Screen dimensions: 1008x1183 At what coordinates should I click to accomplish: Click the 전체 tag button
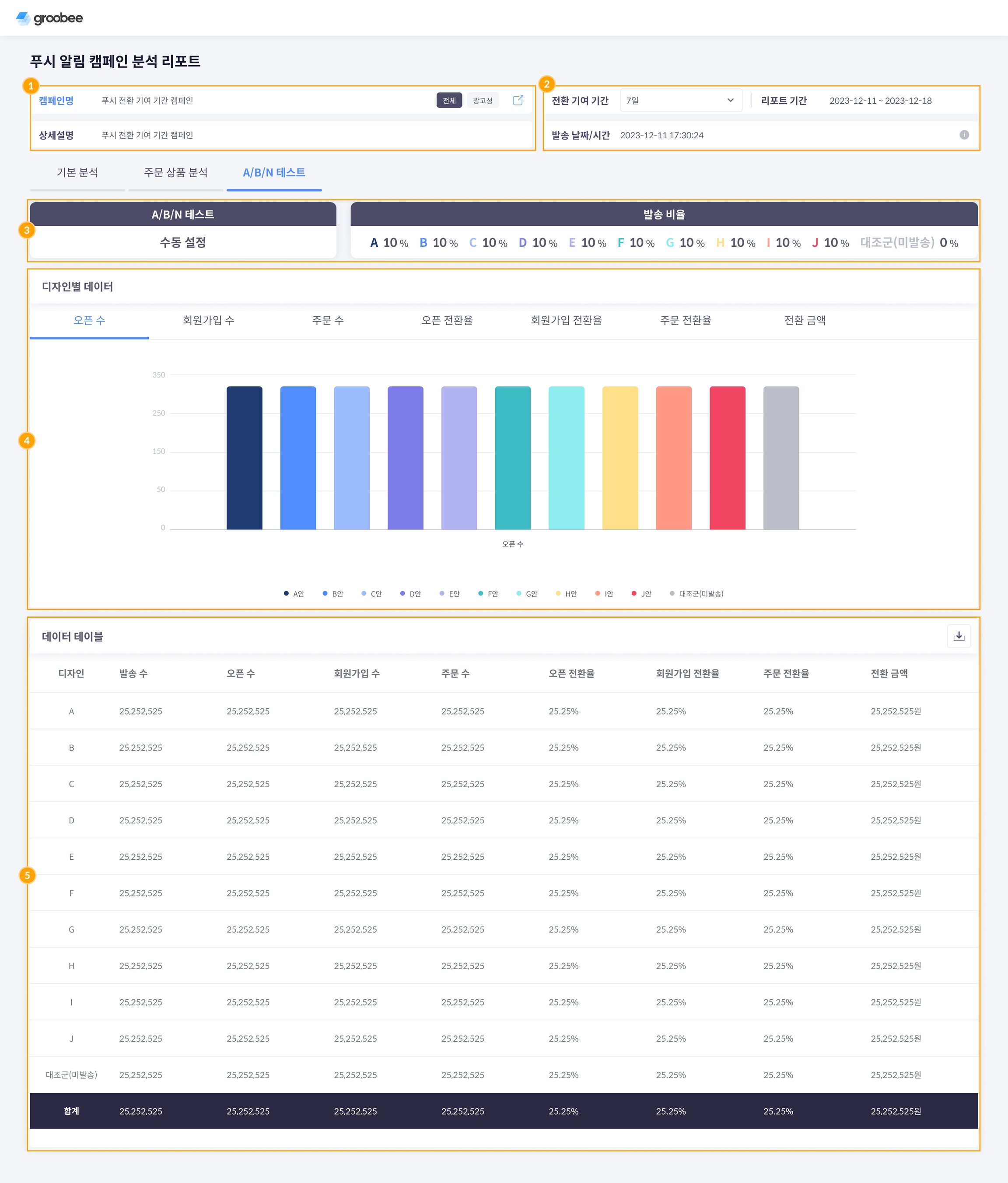449,101
